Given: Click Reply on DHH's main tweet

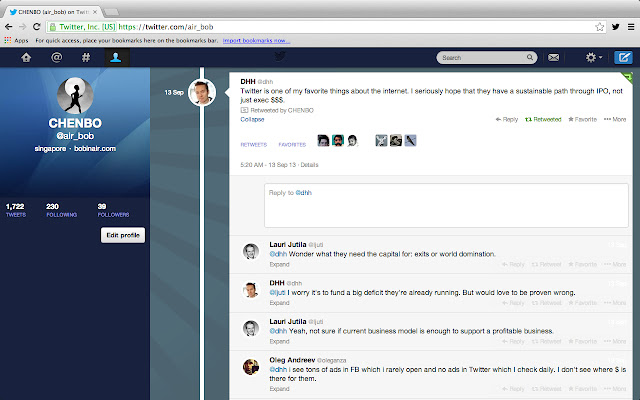Looking at the screenshot, I should click(507, 119).
